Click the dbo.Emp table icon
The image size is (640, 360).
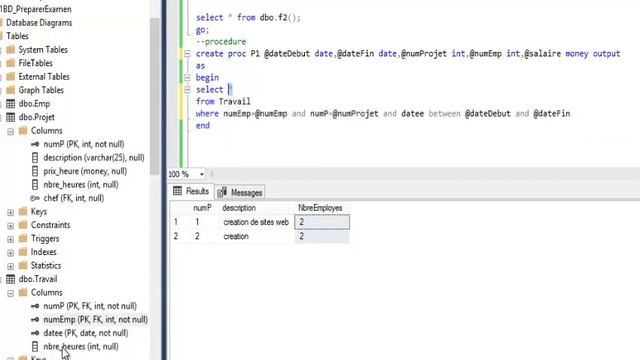11,104
